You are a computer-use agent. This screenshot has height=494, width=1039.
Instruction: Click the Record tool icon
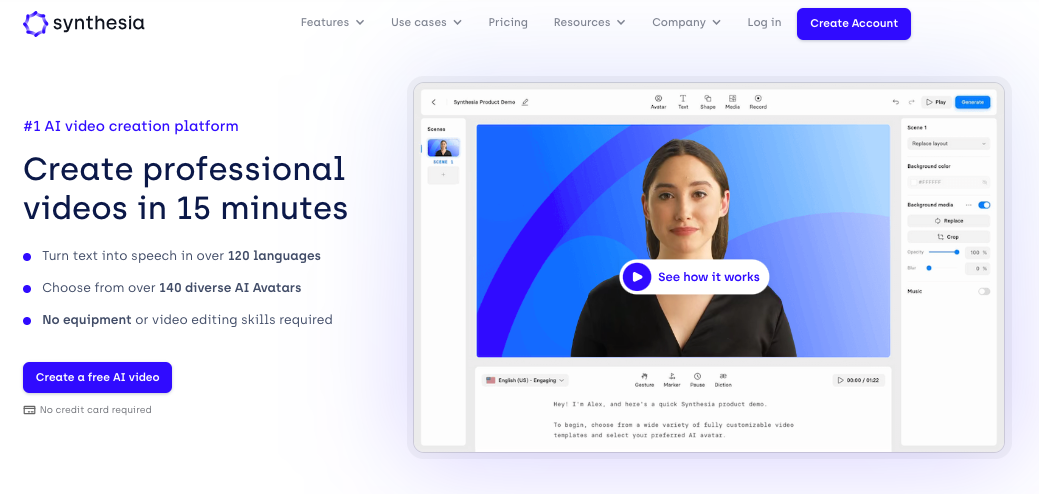pyautogui.click(x=758, y=98)
